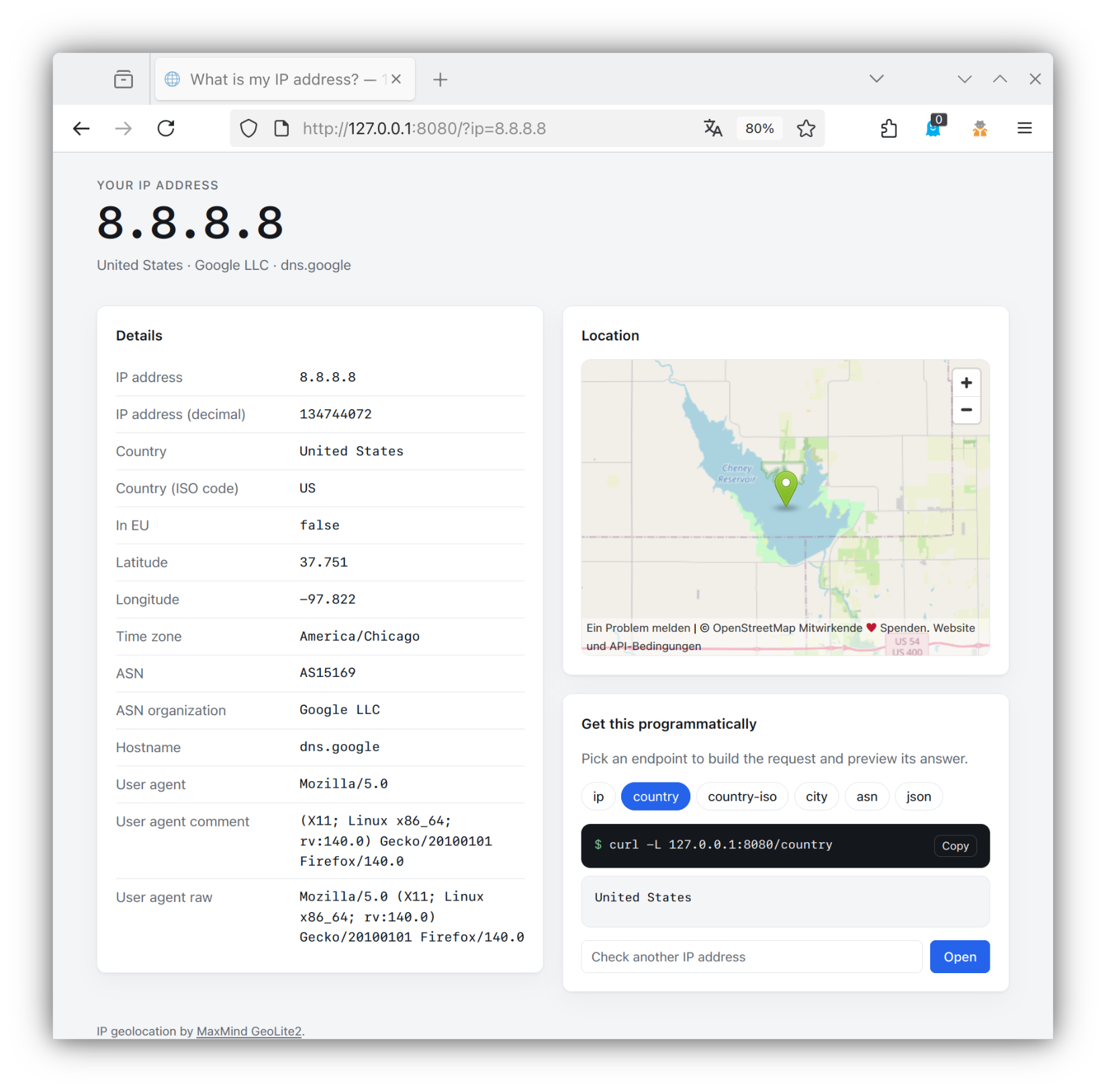Click the United States preview output
The image size is (1106, 1092).
pyautogui.click(x=643, y=897)
